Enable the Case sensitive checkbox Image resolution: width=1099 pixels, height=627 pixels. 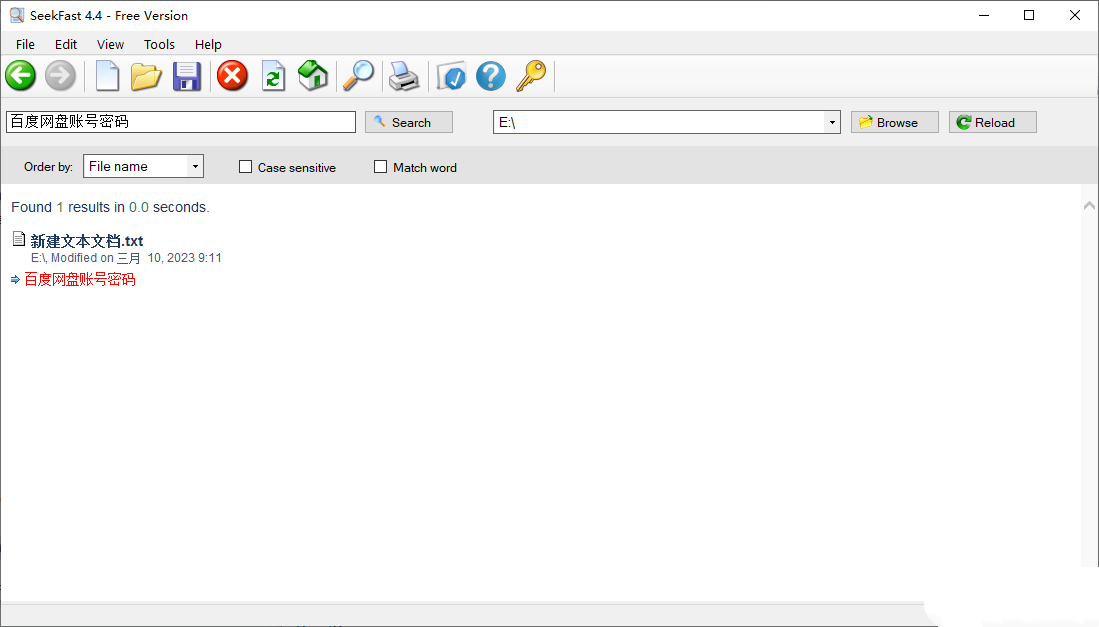point(245,167)
